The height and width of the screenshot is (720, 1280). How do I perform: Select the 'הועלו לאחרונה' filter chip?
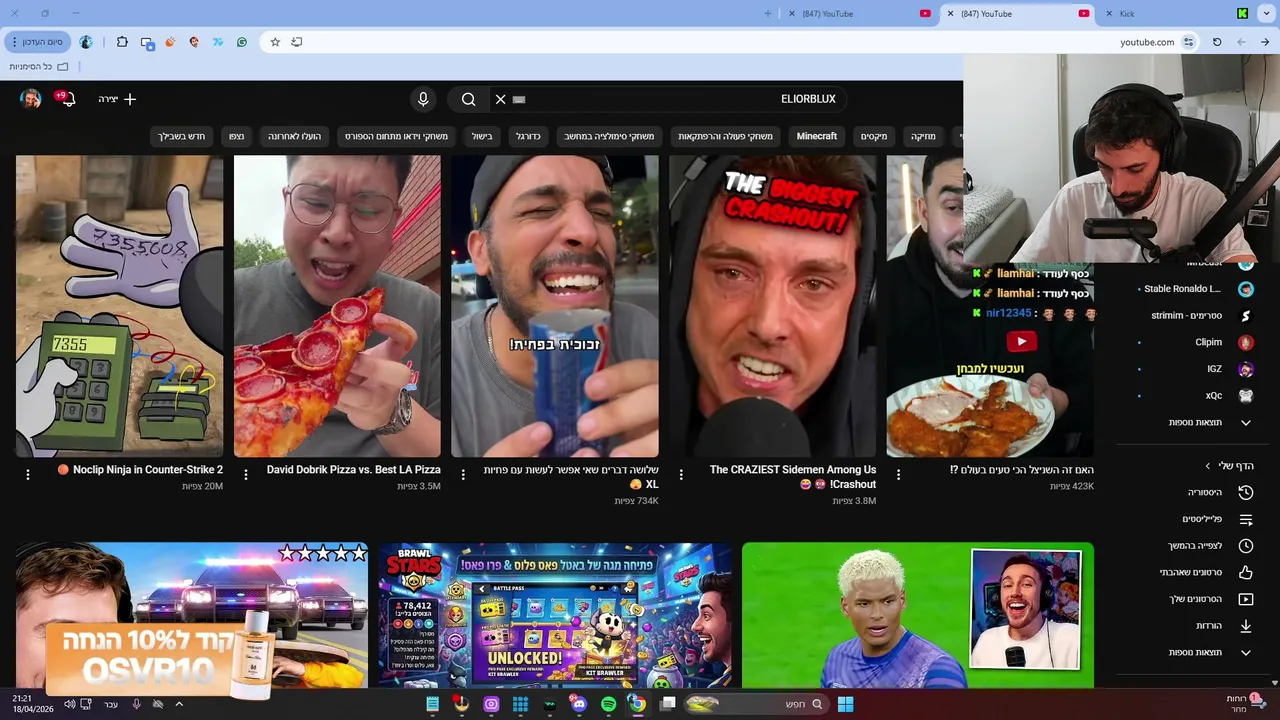[294, 136]
